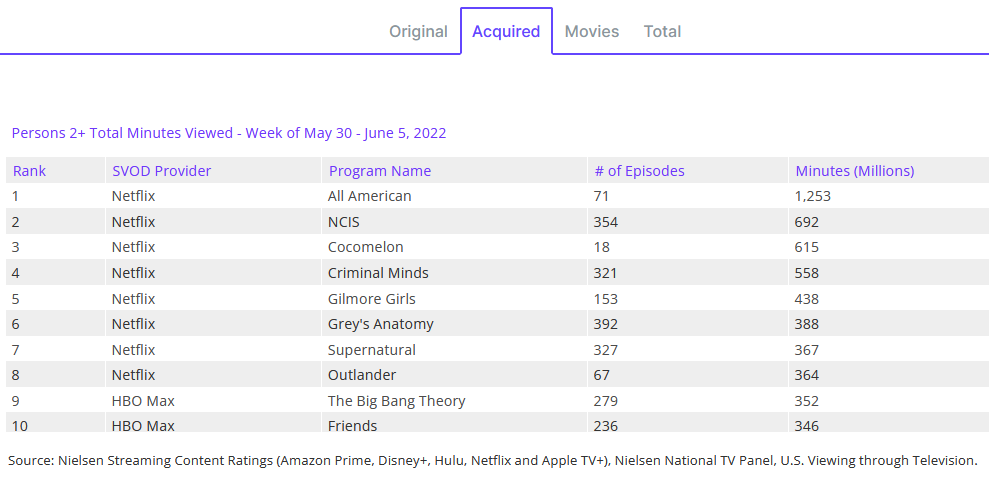
Task: Select the Acquired tab
Action: [506, 32]
